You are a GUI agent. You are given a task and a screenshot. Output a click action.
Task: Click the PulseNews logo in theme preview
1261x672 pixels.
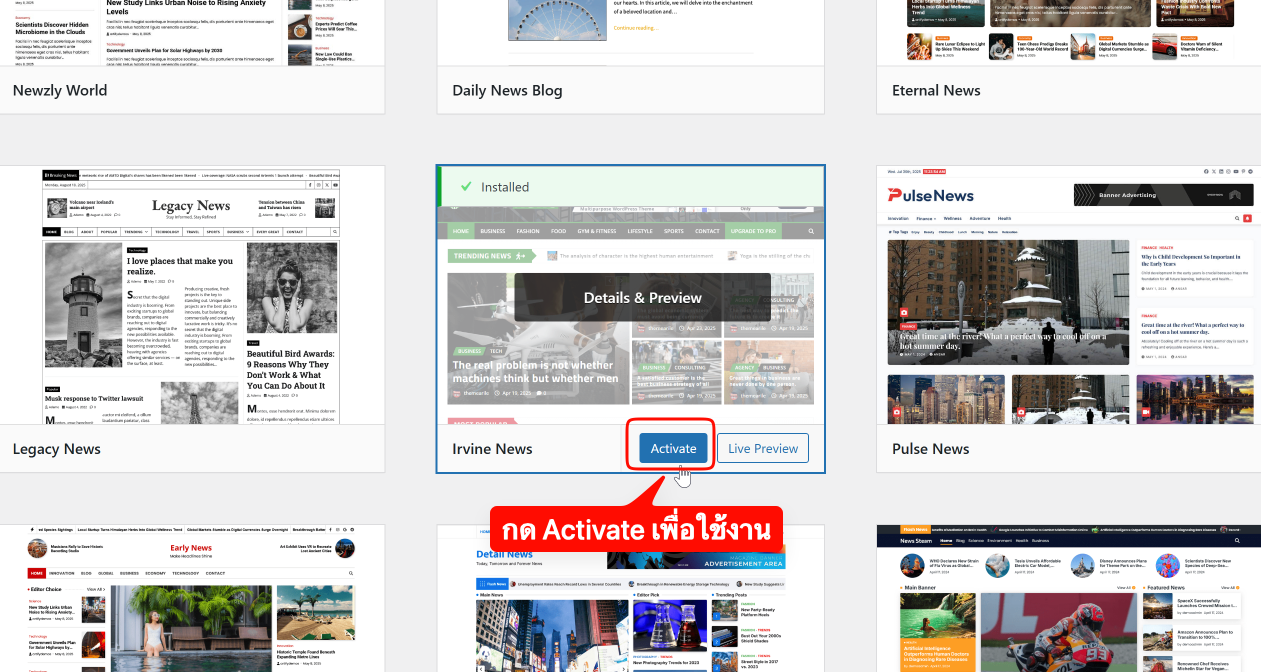click(931, 194)
